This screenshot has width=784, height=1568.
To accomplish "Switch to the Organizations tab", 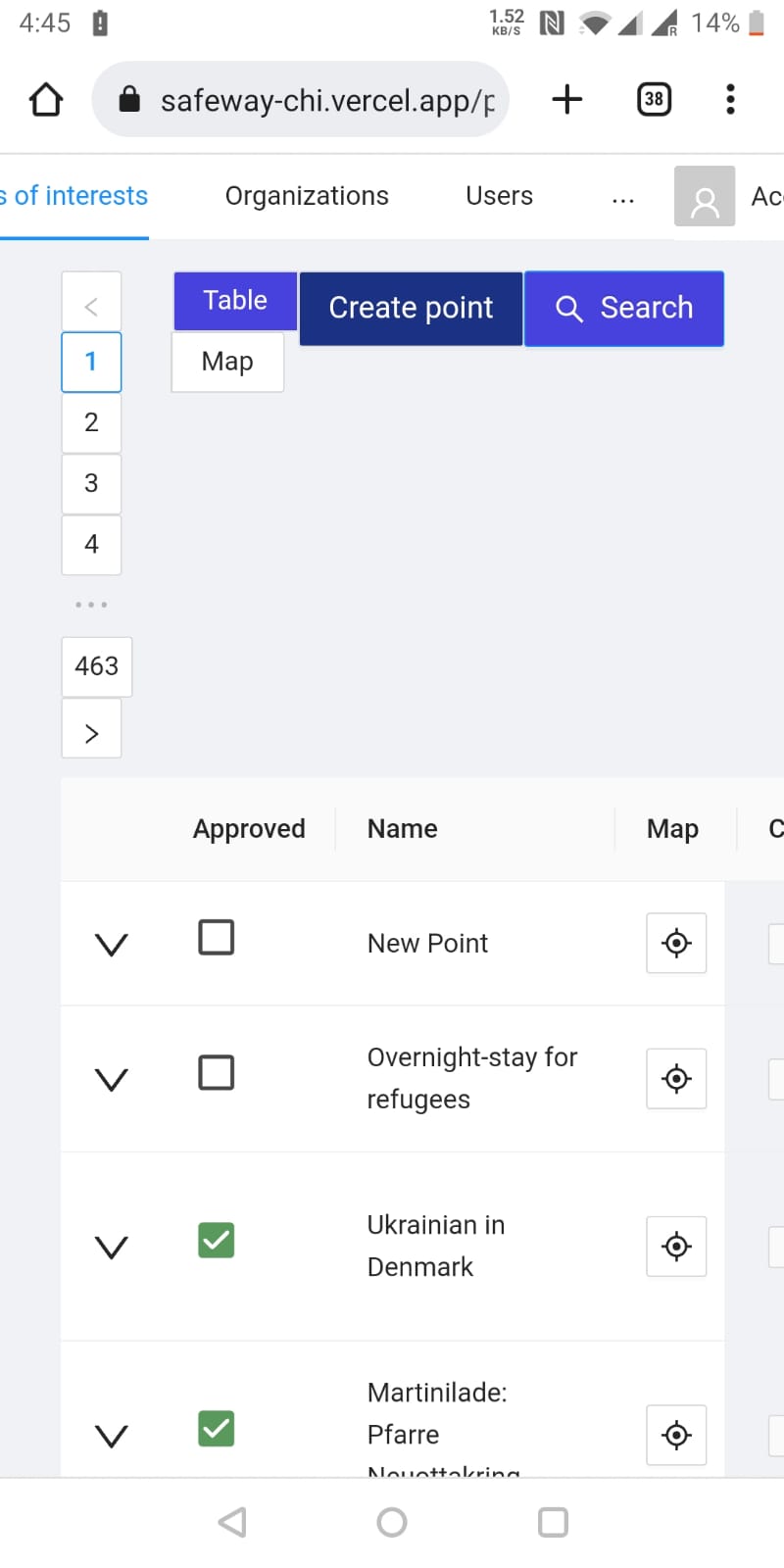I will click(x=307, y=196).
